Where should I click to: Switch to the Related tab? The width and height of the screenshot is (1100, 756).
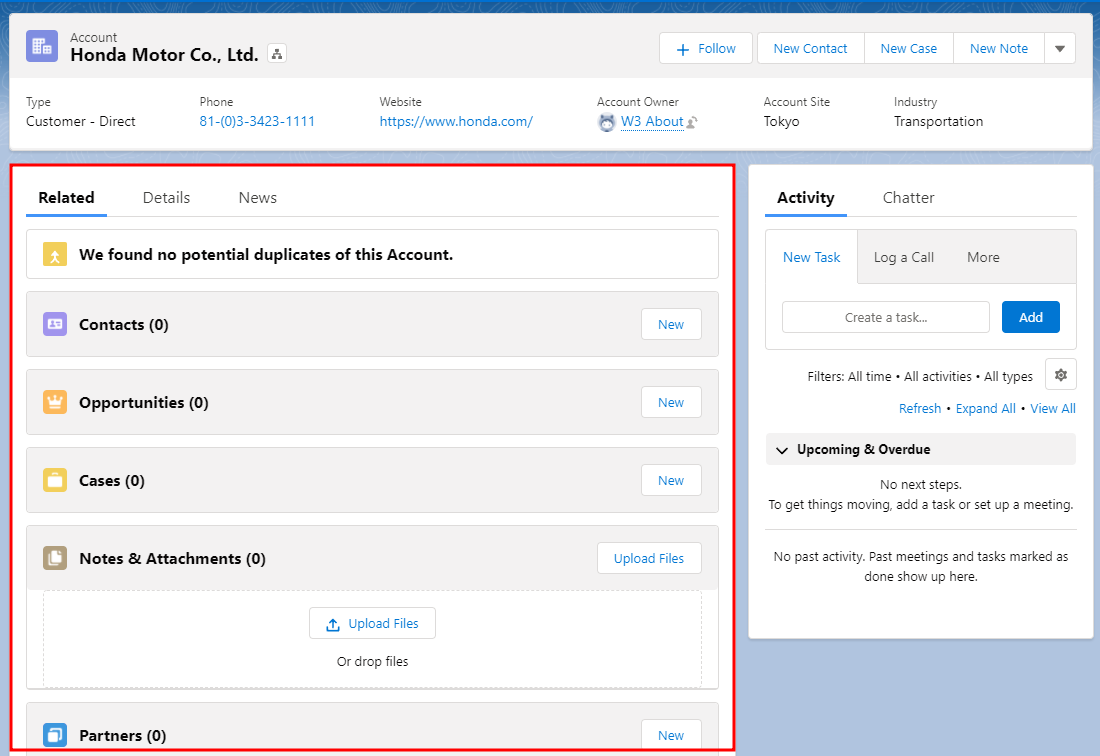(66, 198)
